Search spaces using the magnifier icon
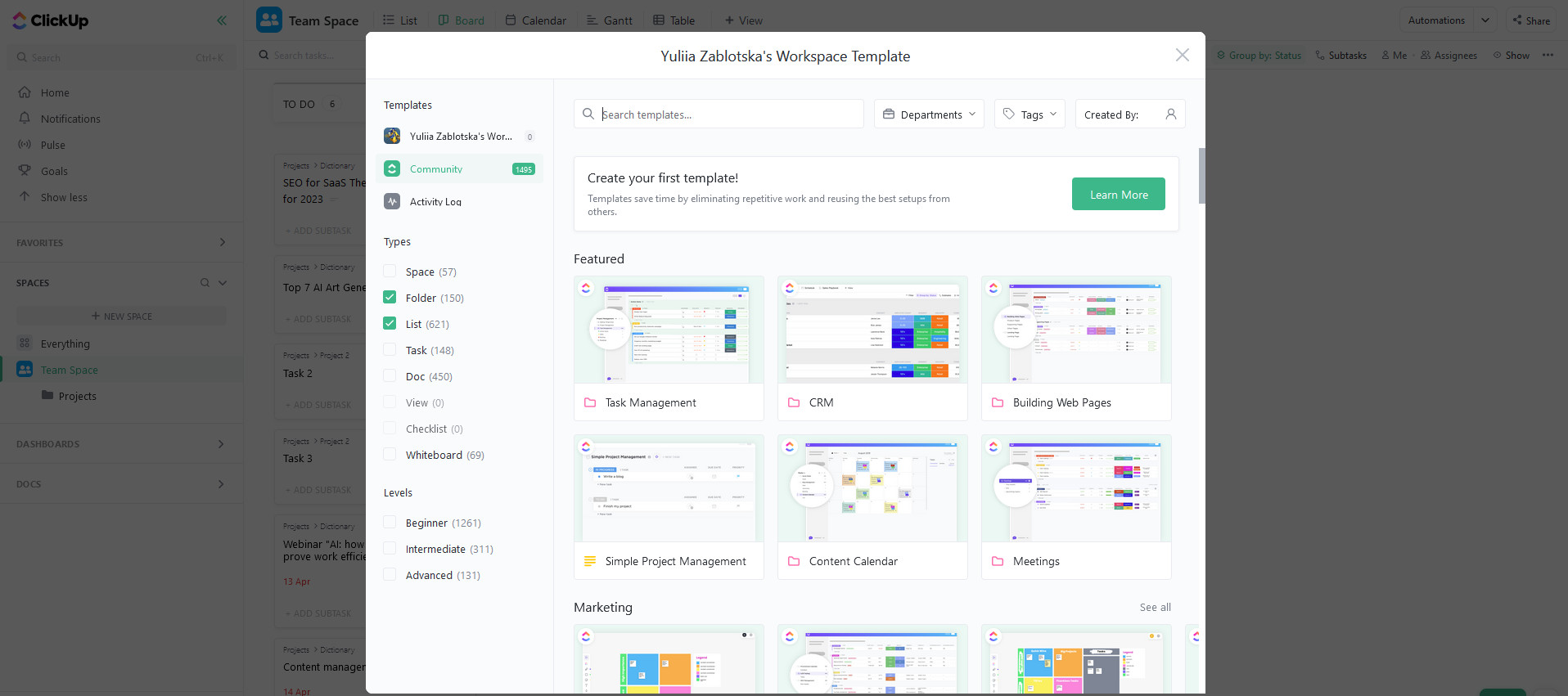Viewport: 1568px width, 696px height. point(205,283)
